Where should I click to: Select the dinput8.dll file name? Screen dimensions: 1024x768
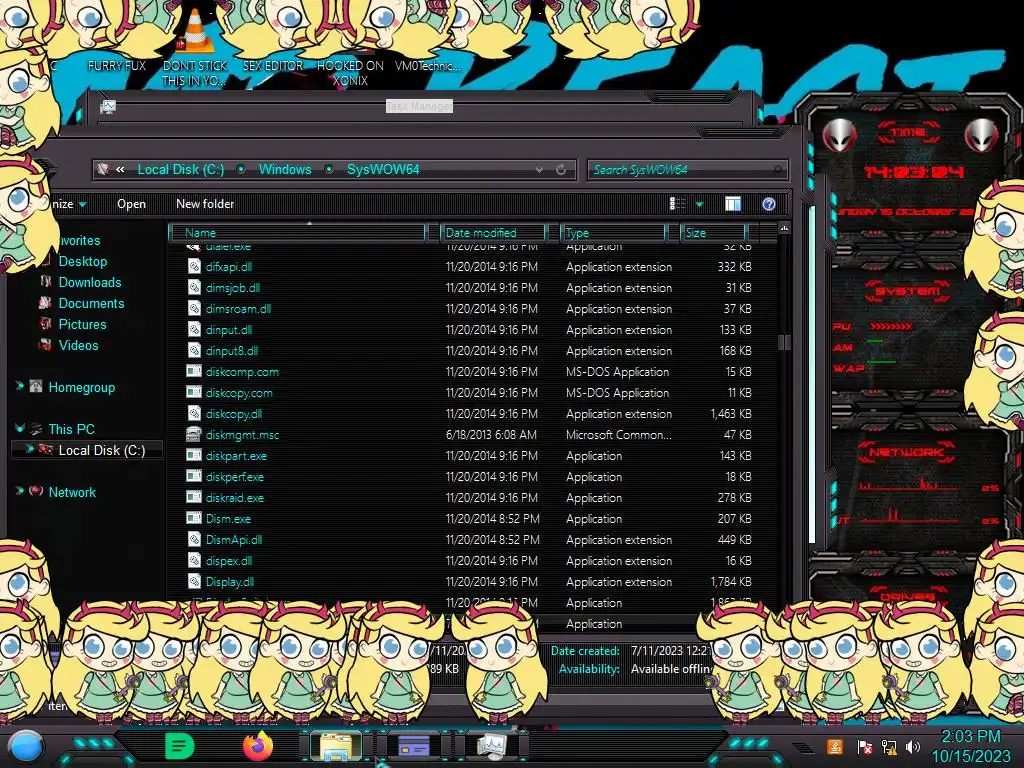[232, 351]
